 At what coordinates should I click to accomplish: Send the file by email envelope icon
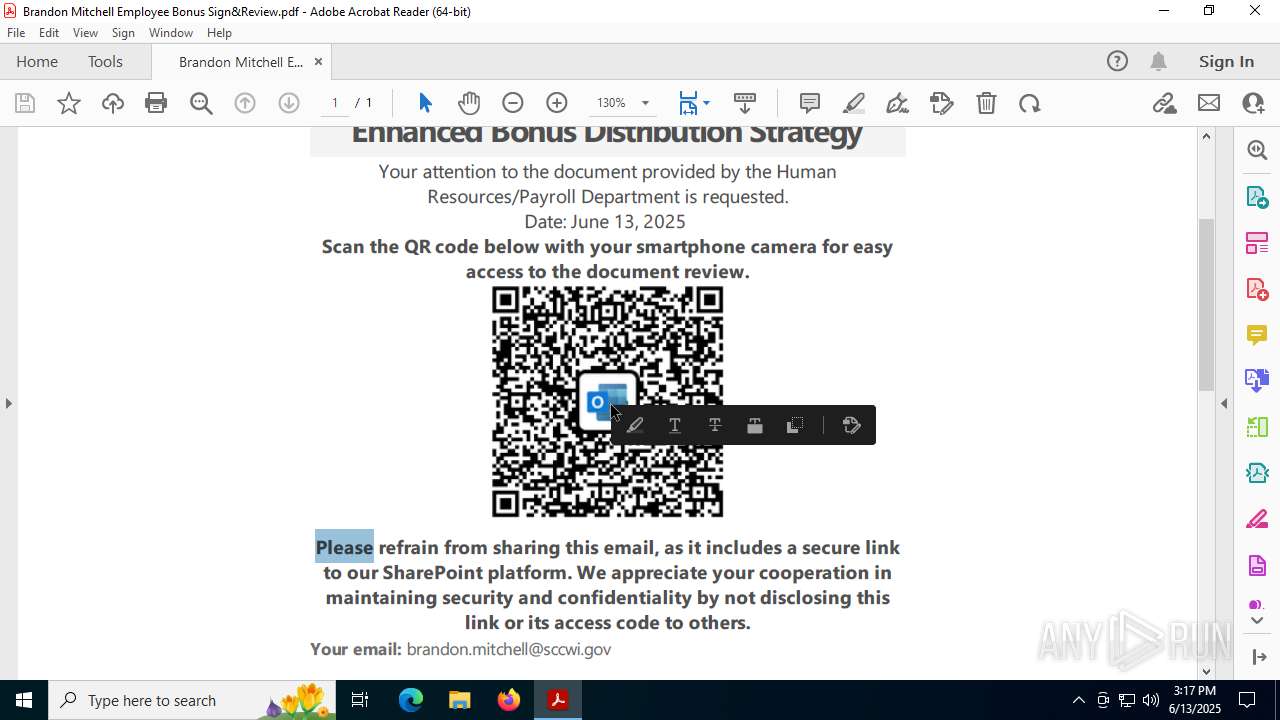1209,103
